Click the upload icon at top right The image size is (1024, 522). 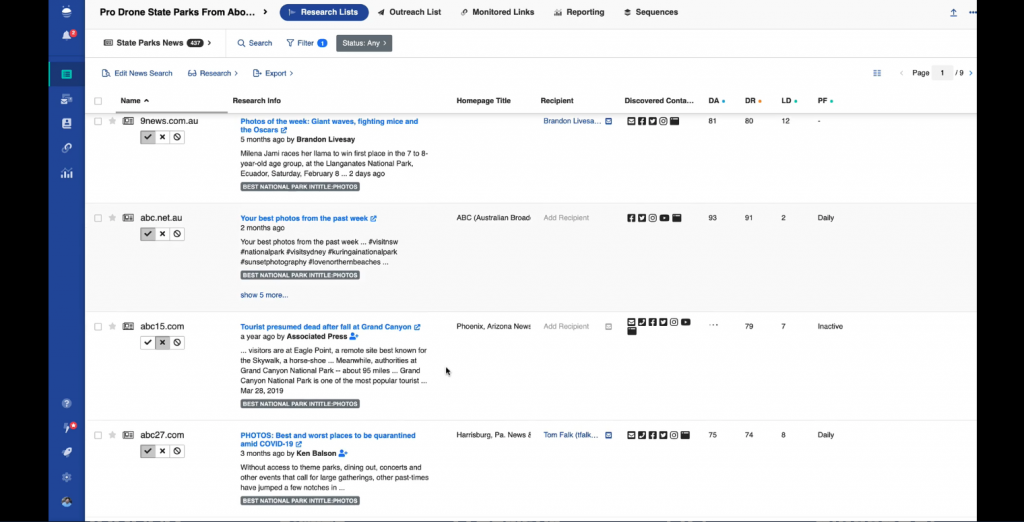pos(953,12)
